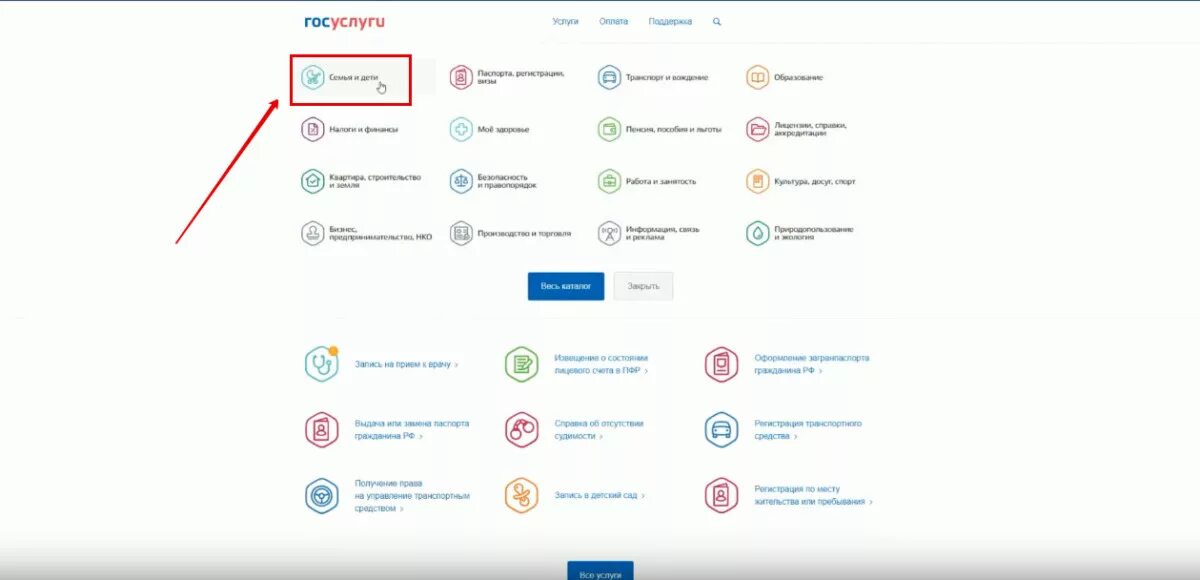Click the Квартира, строительство и земля icon
The width and height of the screenshot is (1200, 580).
tap(313, 181)
